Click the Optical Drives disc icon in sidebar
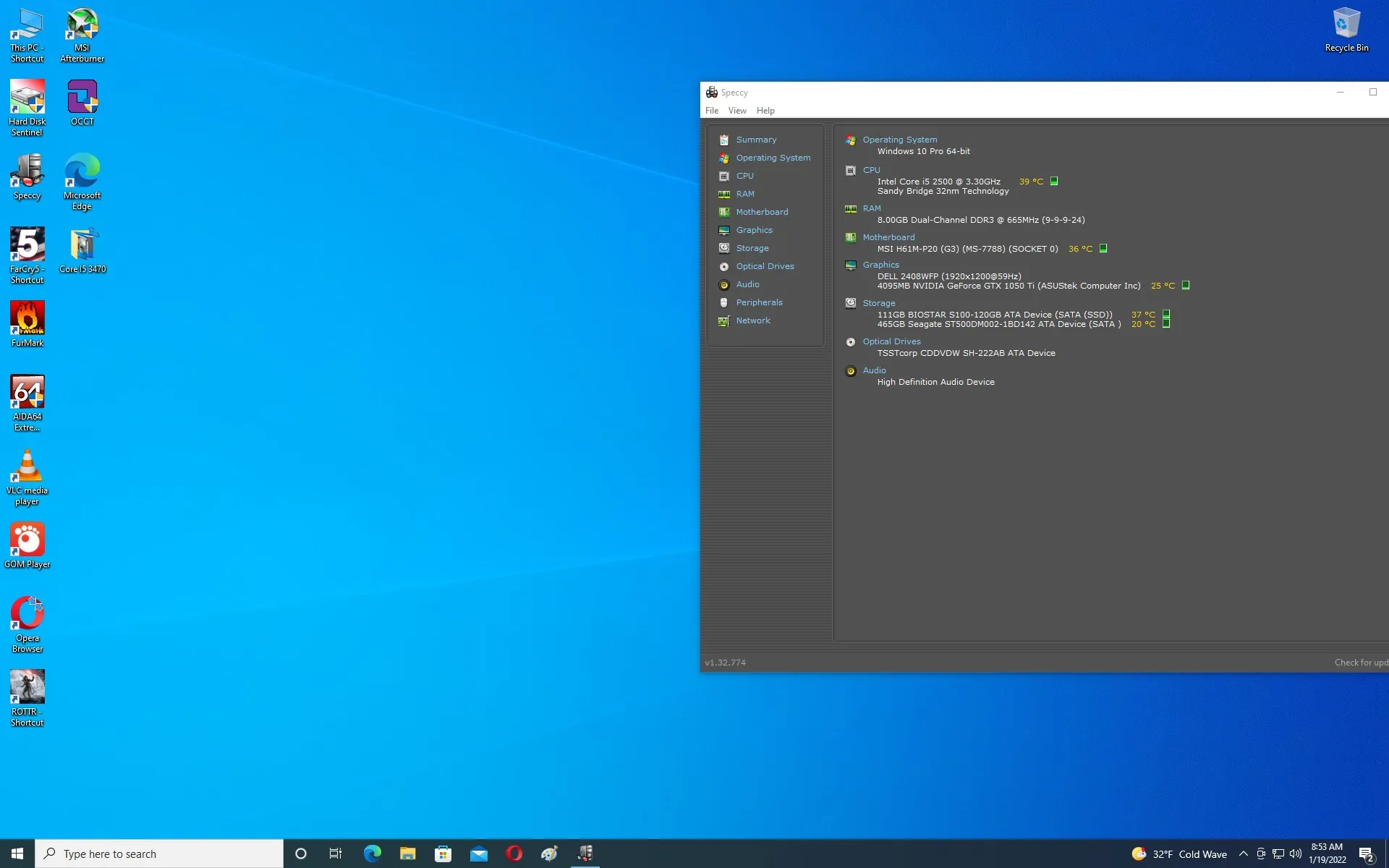1389x868 pixels. 723,266
